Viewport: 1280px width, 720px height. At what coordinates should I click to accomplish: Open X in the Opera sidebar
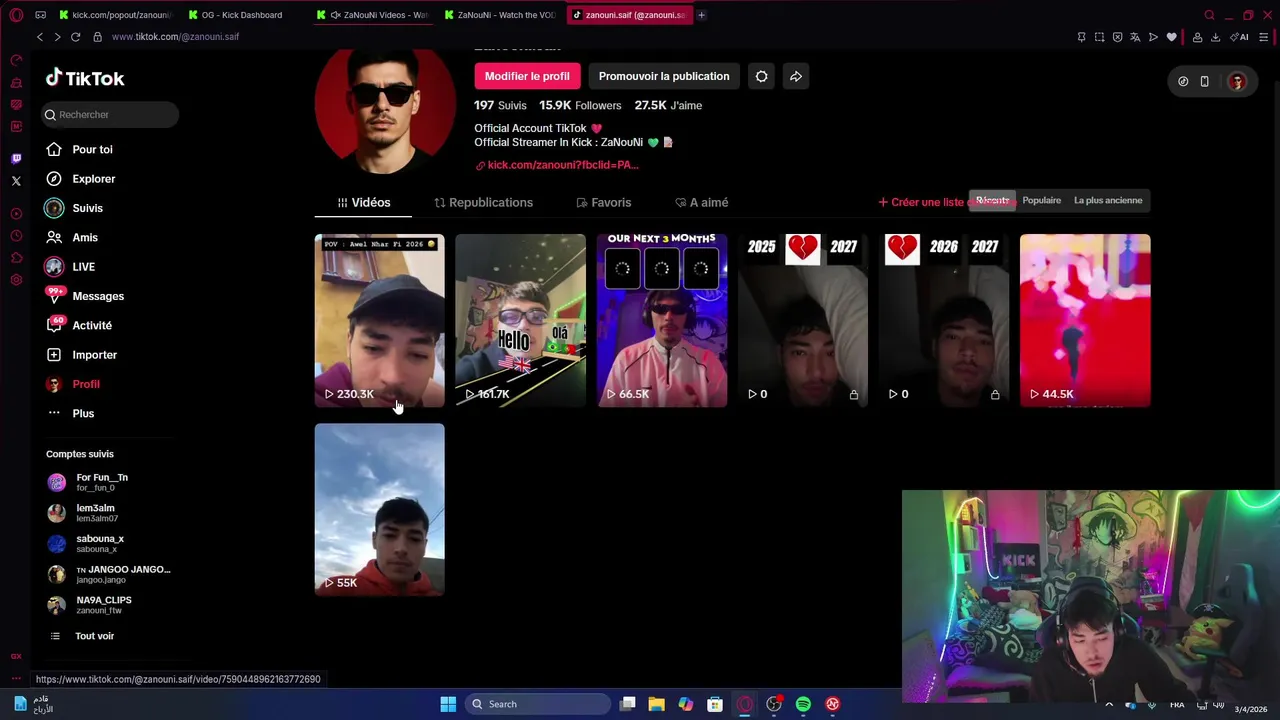tap(16, 181)
